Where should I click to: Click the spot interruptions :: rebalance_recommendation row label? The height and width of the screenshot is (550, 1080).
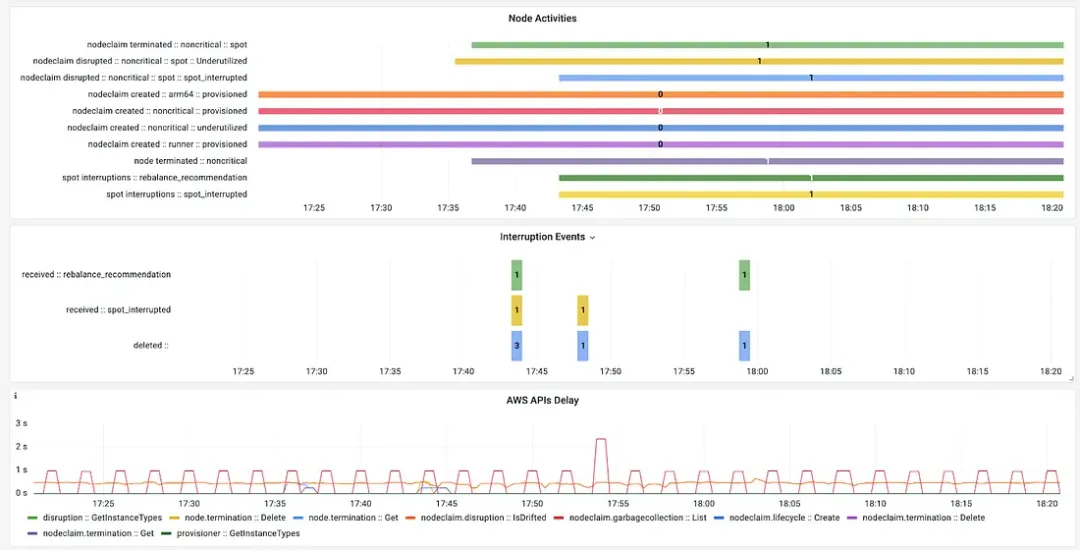(x=154, y=178)
